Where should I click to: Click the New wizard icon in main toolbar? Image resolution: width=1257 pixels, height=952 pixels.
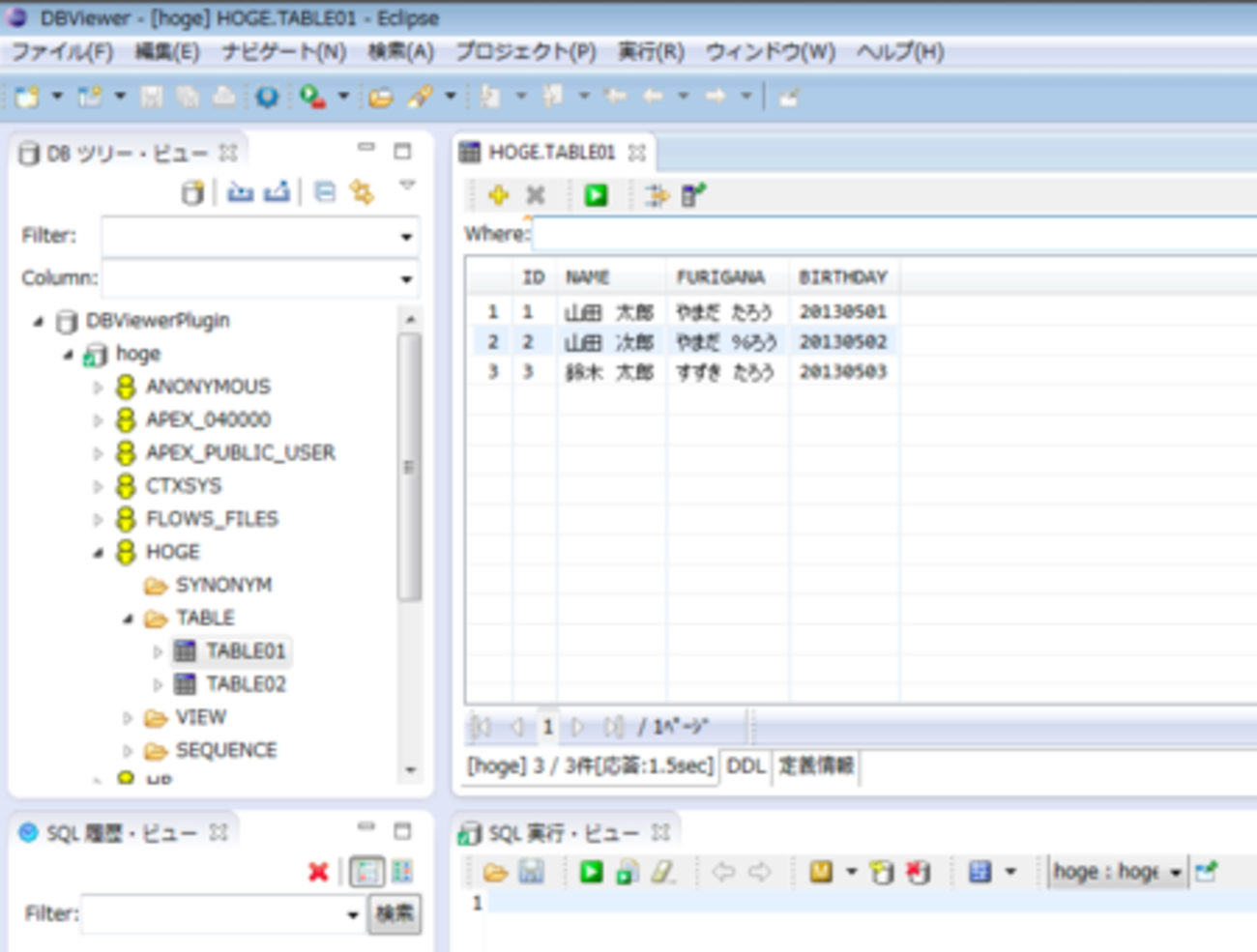tap(27, 97)
